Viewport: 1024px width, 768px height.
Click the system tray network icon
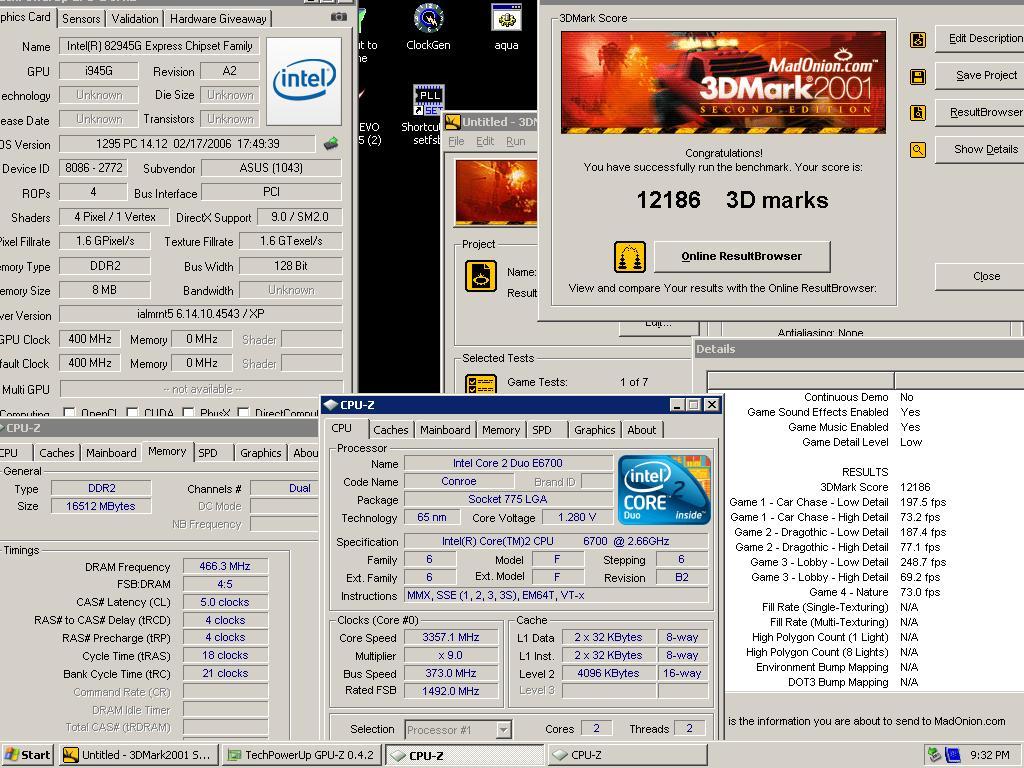pos(934,755)
